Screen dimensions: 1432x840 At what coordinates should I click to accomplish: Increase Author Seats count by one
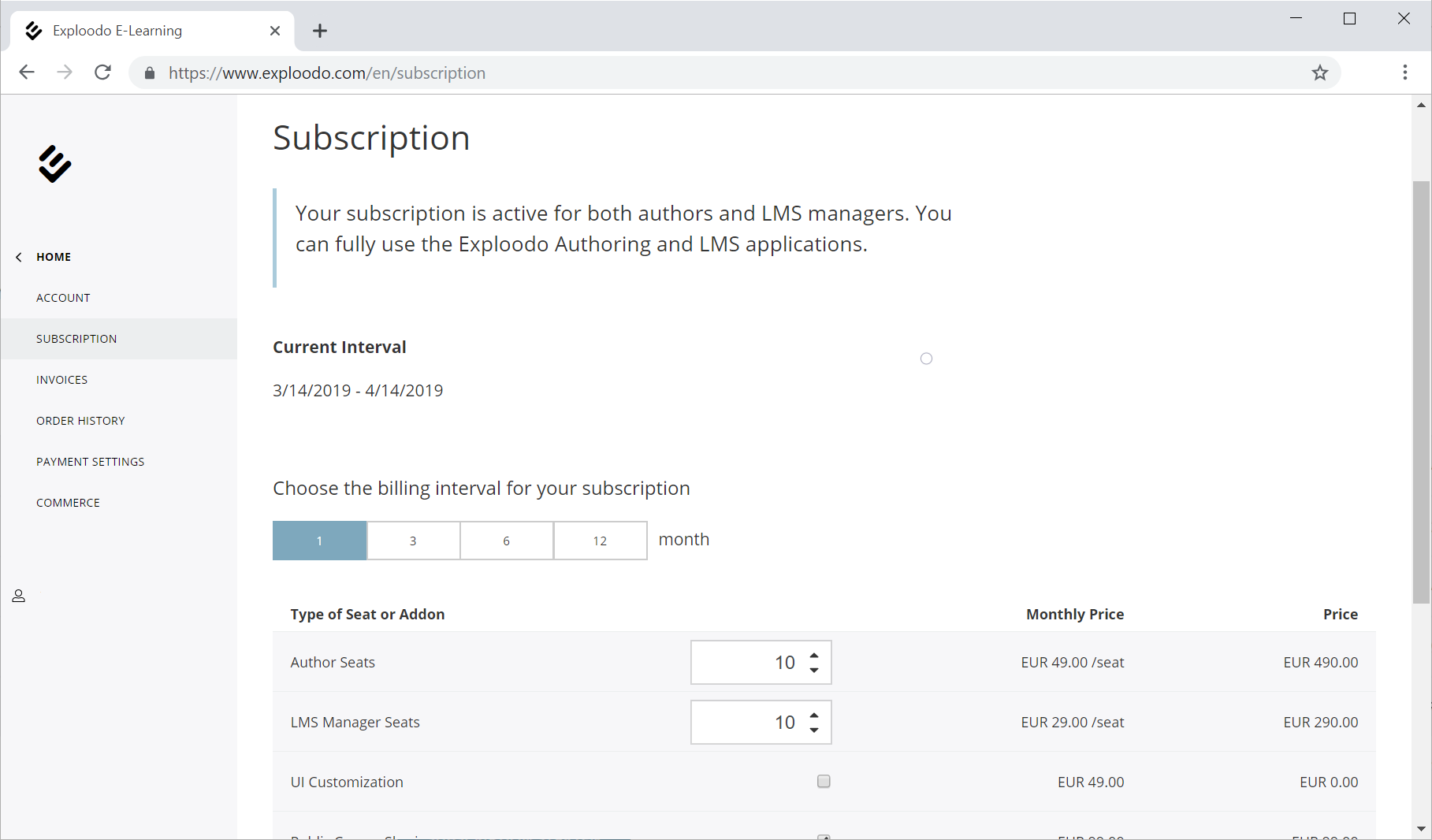click(x=814, y=656)
